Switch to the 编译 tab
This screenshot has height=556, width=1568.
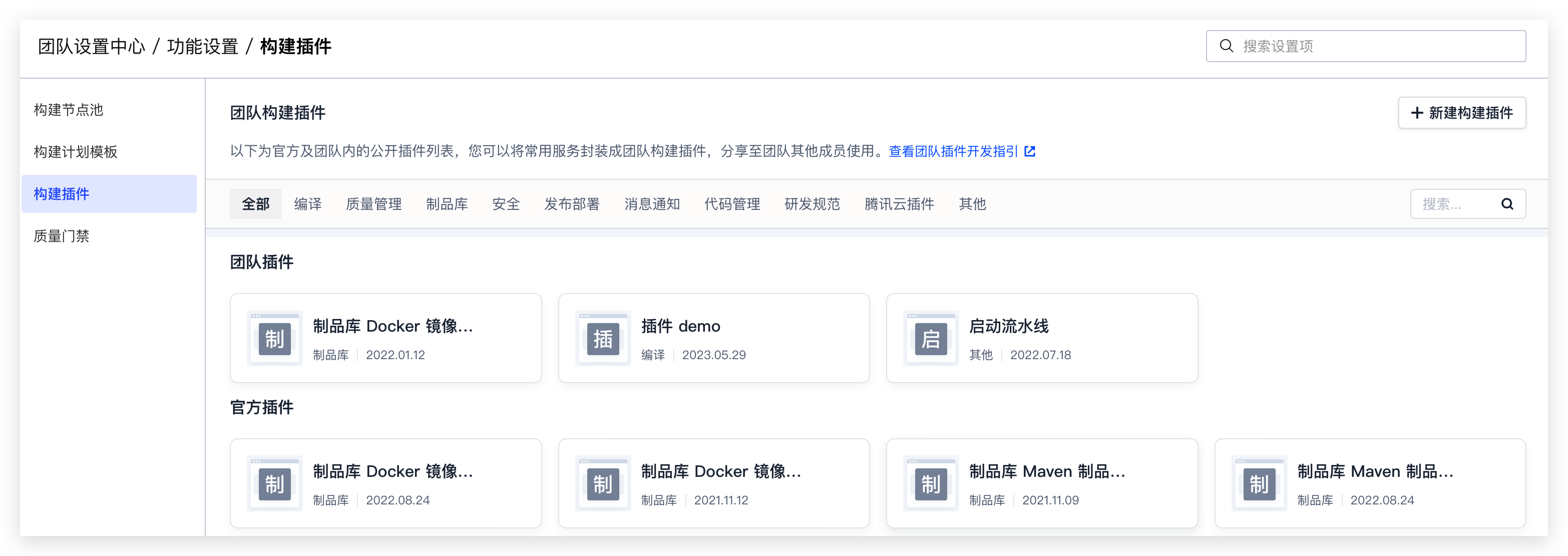coord(308,204)
